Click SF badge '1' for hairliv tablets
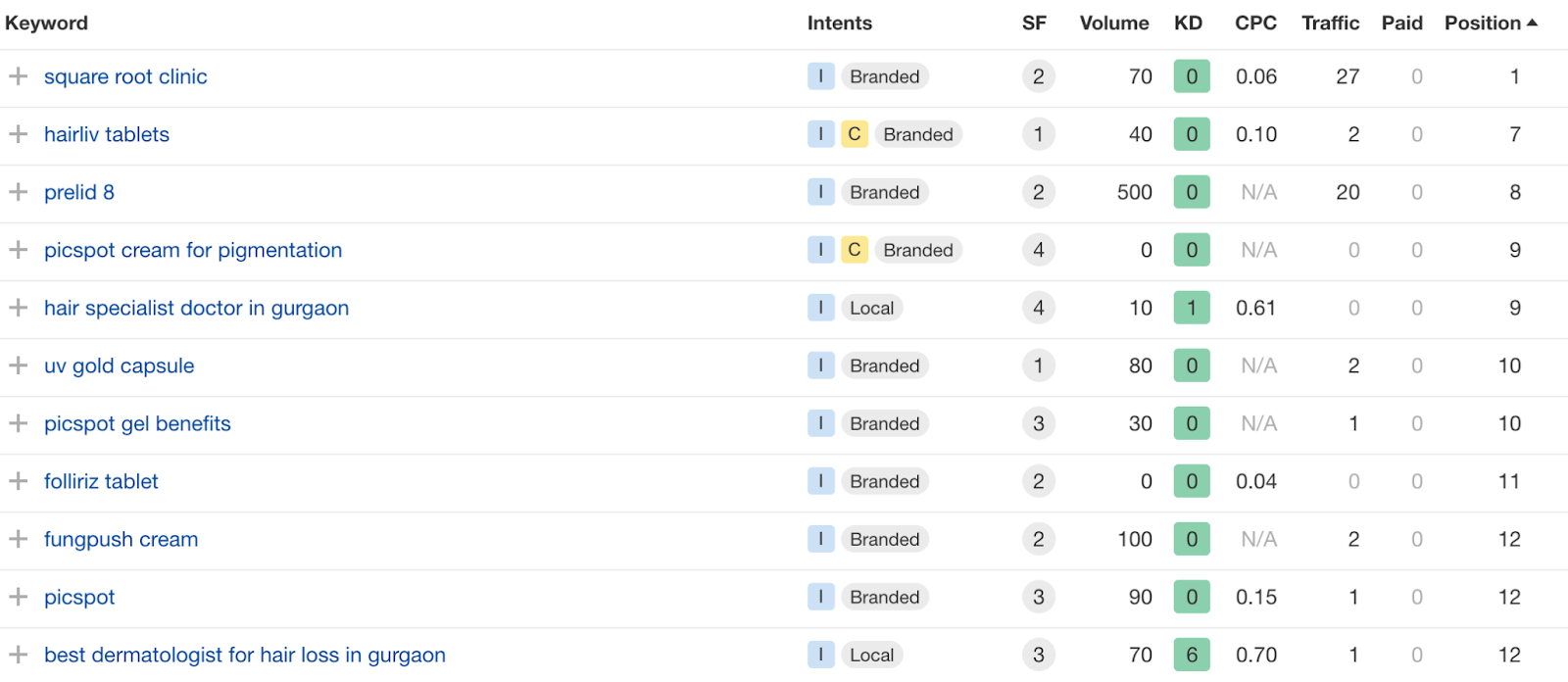Image resolution: width=1568 pixels, height=682 pixels. click(1038, 134)
